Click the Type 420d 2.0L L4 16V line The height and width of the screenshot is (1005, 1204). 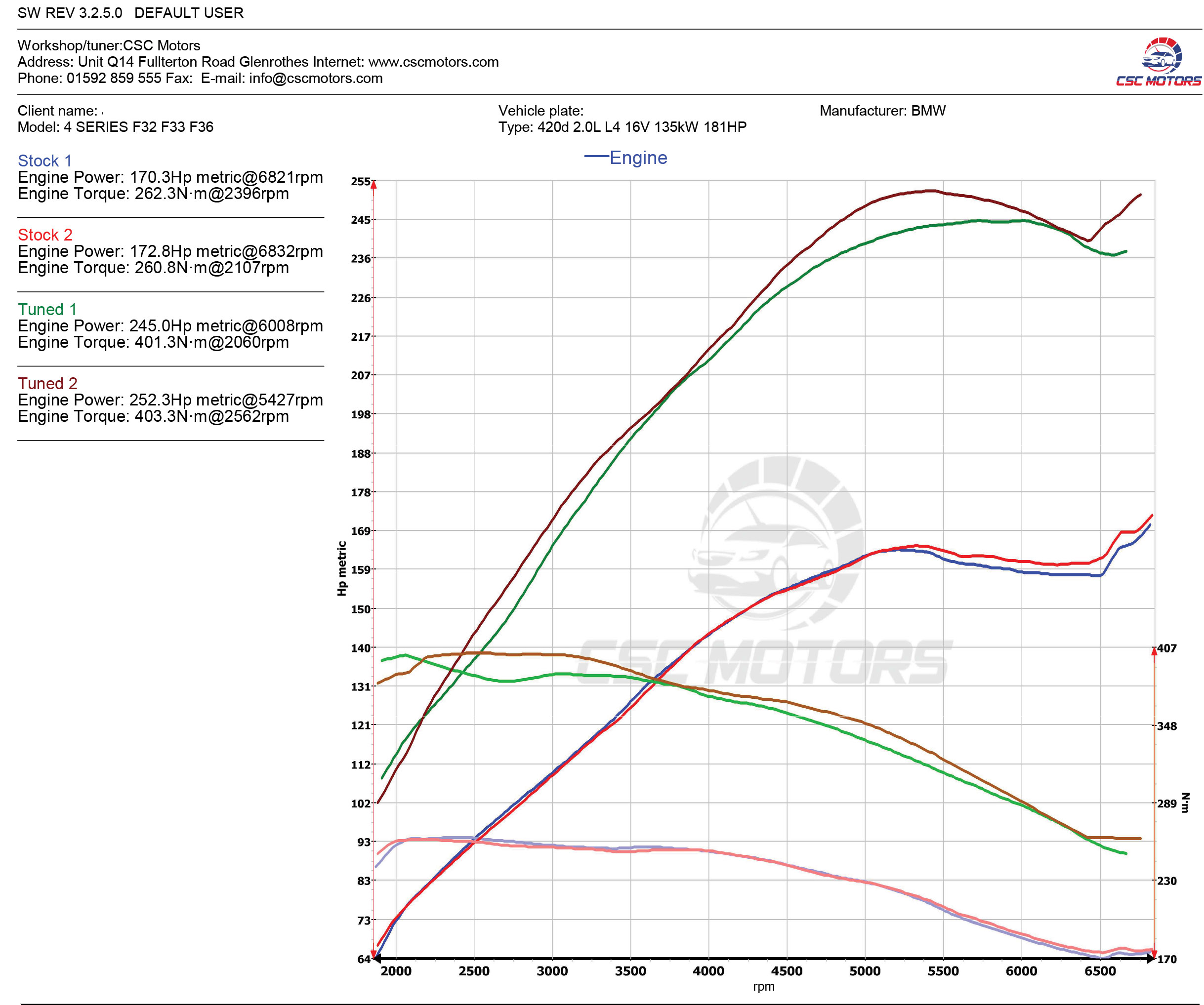tap(622, 126)
